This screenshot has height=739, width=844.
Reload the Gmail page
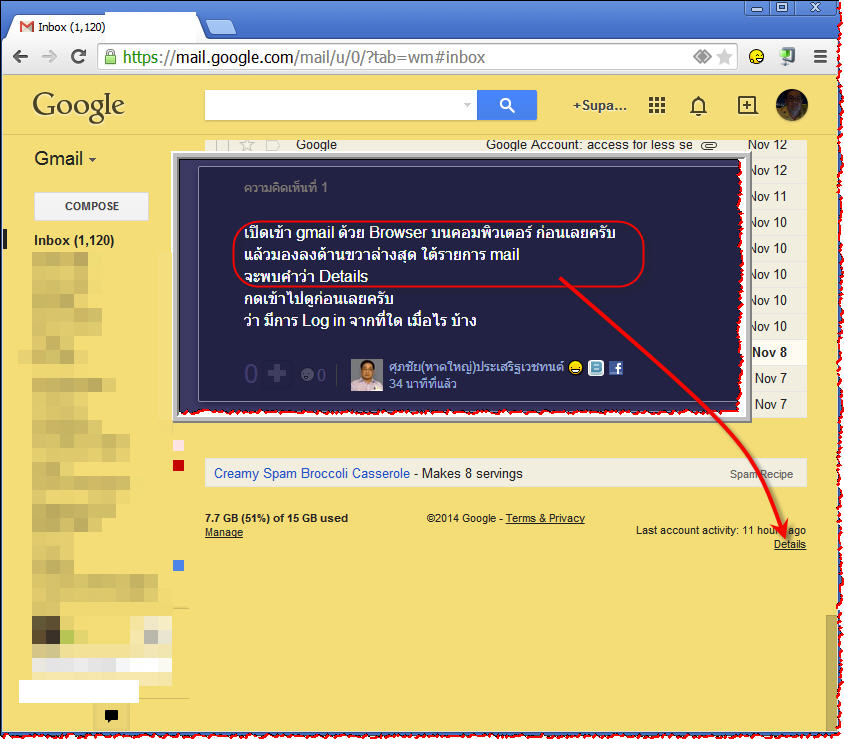point(79,57)
